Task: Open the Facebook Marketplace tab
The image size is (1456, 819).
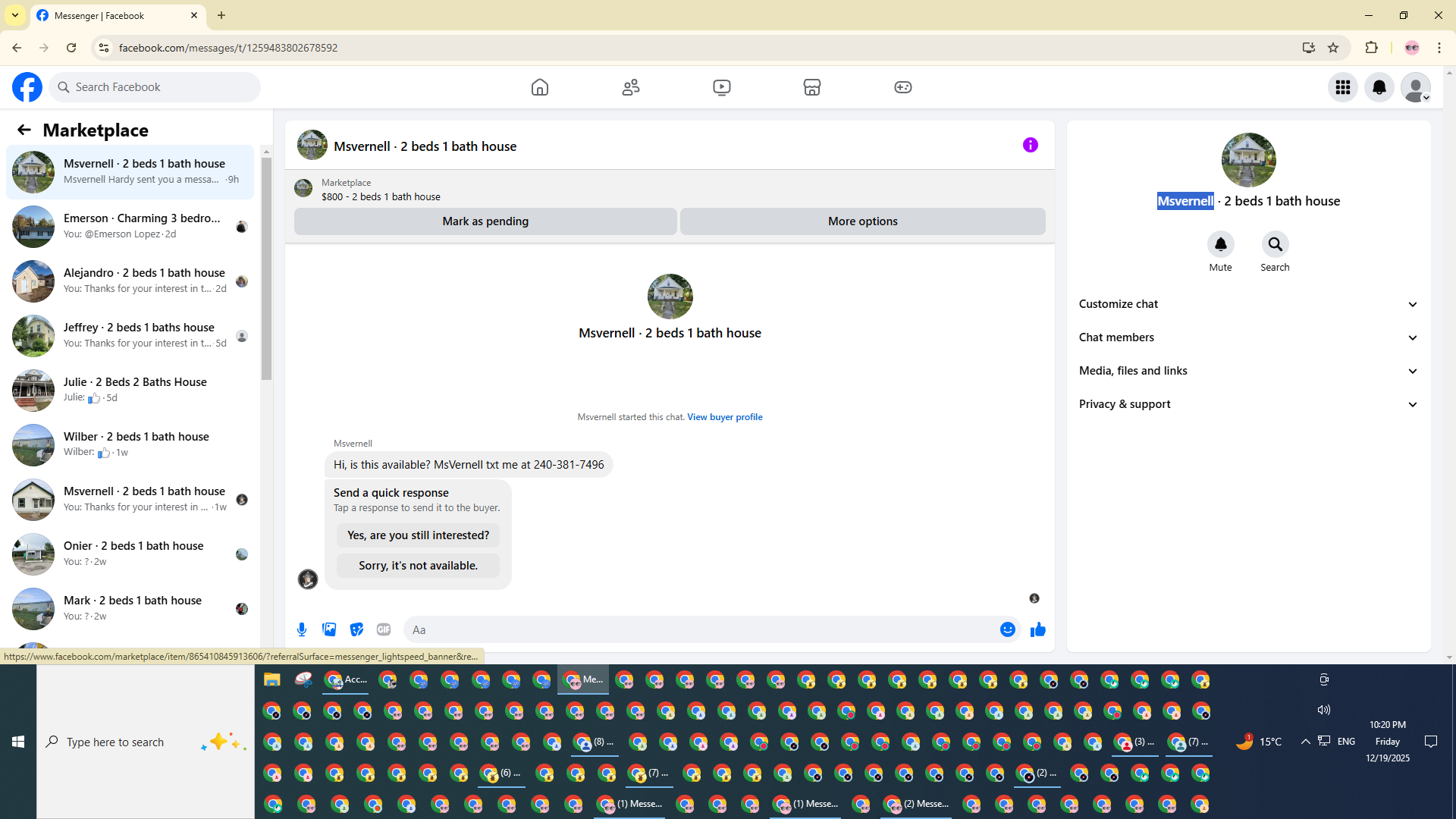Action: 811,87
